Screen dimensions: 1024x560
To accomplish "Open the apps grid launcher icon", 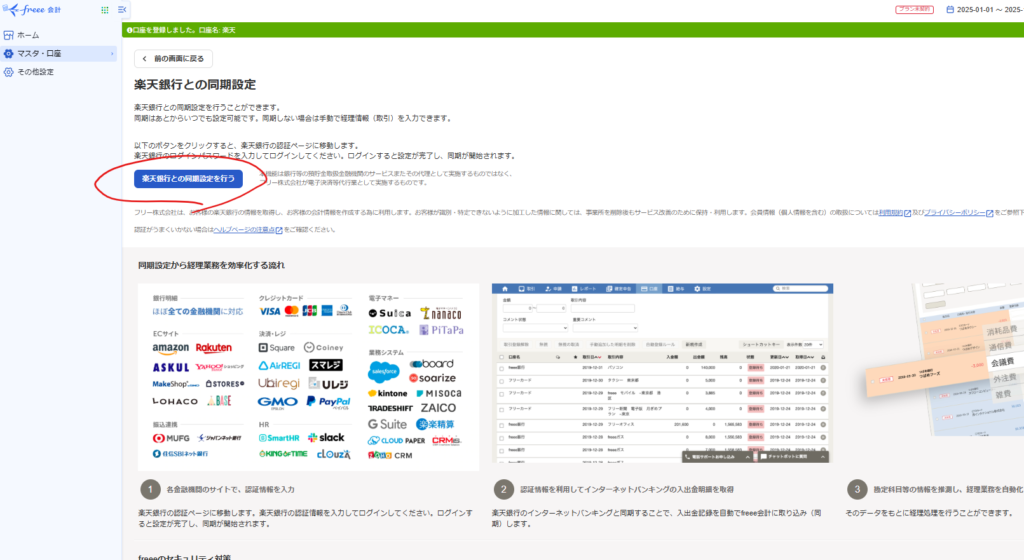I will pyautogui.click(x=104, y=10).
